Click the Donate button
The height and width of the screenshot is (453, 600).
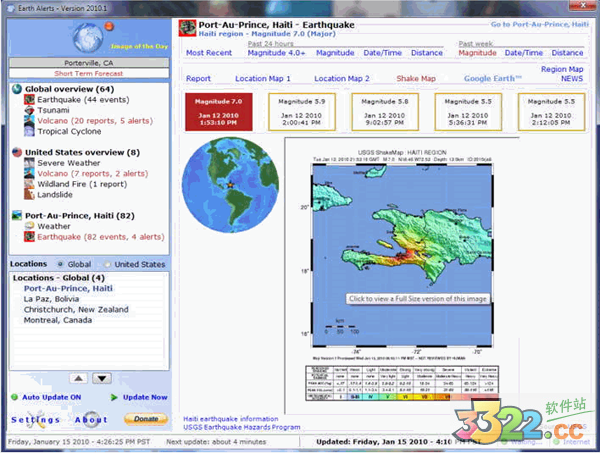[x=146, y=419]
